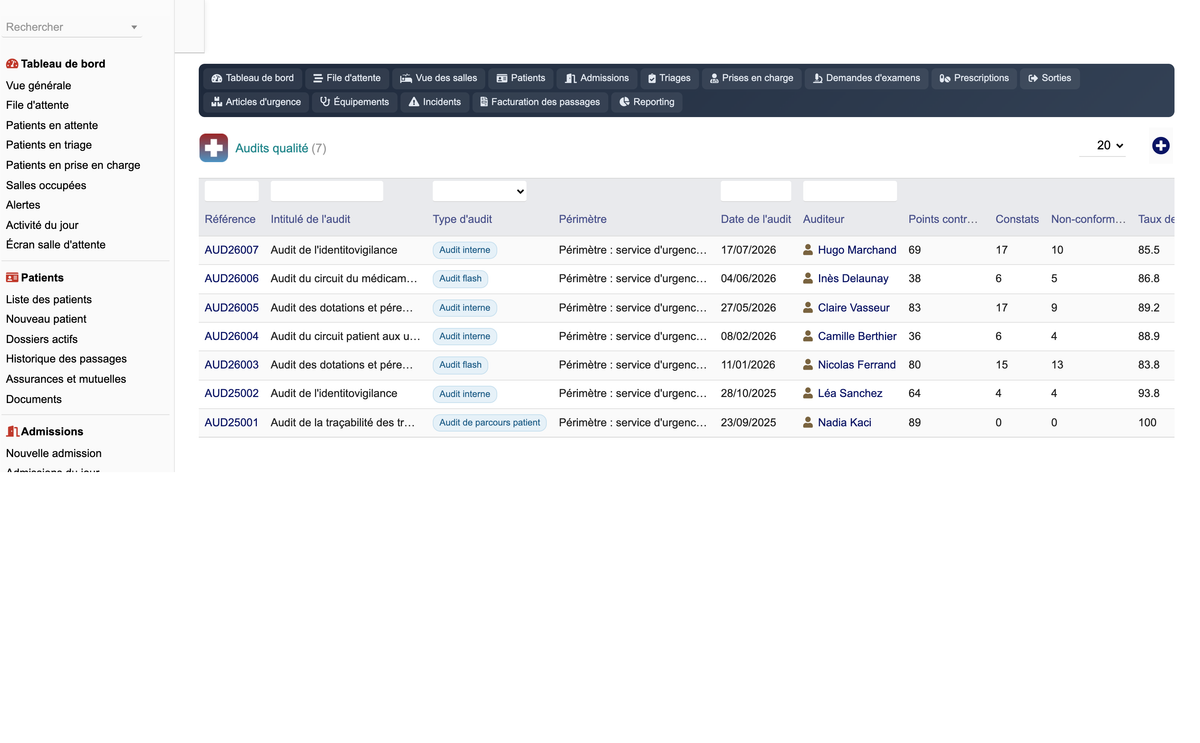Click the user icon beside Claire Vasseur

pos(808,308)
